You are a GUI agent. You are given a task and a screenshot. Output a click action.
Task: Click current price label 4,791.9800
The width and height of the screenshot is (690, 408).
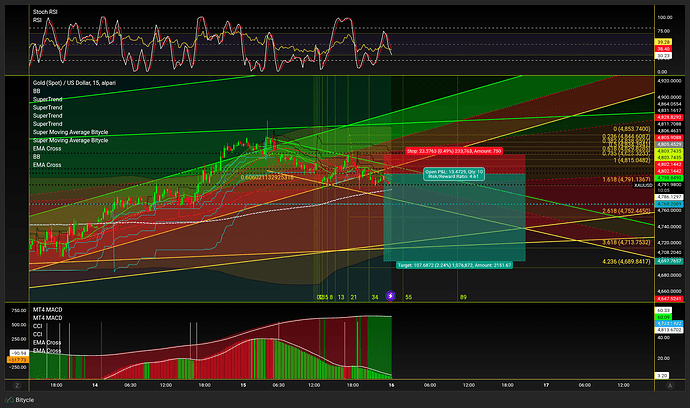pyautogui.click(x=669, y=185)
